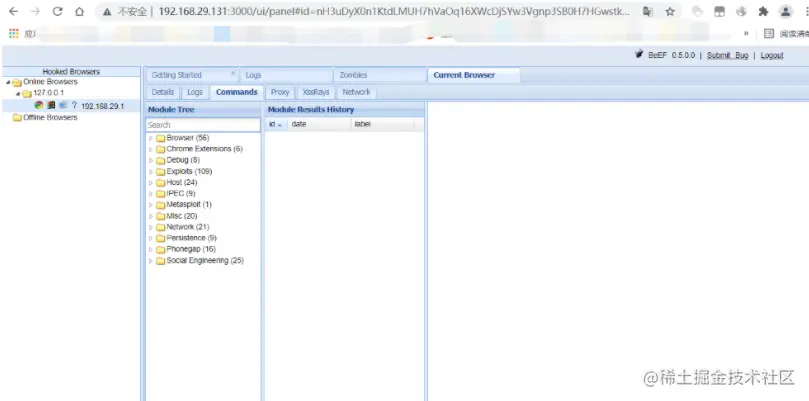Image resolution: width=809 pixels, height=401 pixels.
Task: Click the date column header
Action: pyautogui.click(x=319, y=124)
